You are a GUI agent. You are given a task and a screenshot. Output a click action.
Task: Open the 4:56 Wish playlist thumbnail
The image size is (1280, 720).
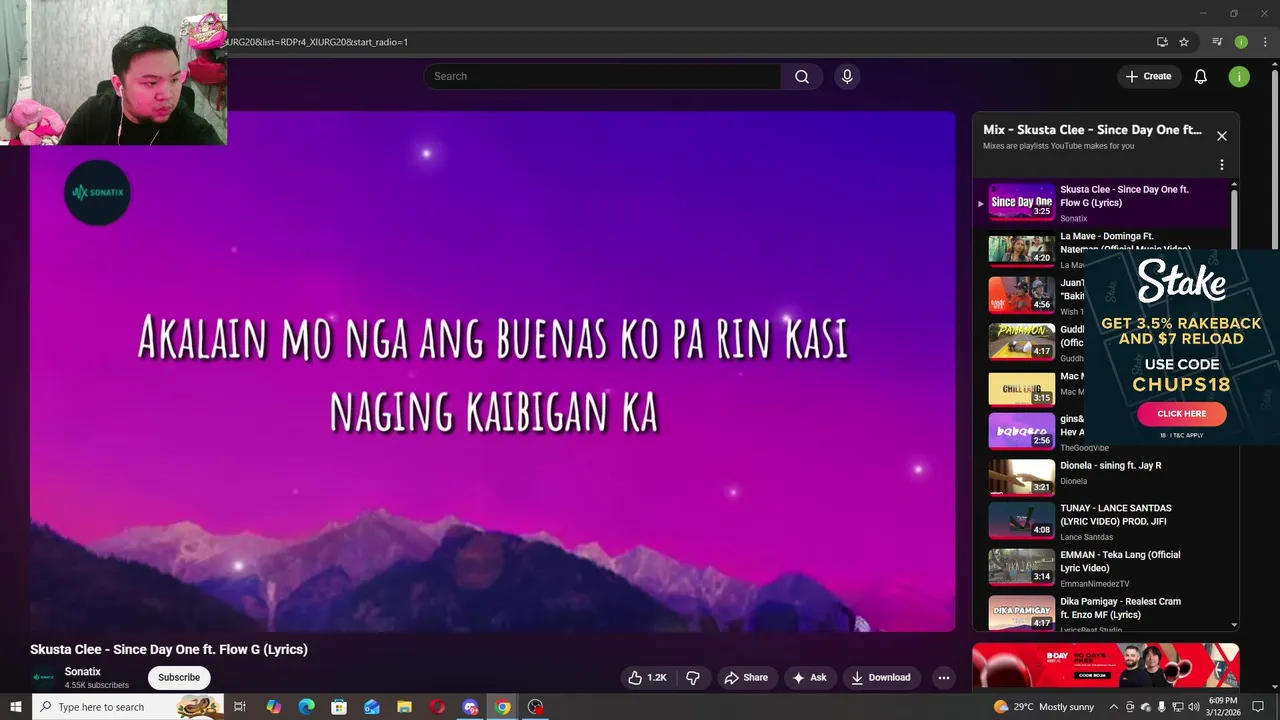(x=1021, y=296)
